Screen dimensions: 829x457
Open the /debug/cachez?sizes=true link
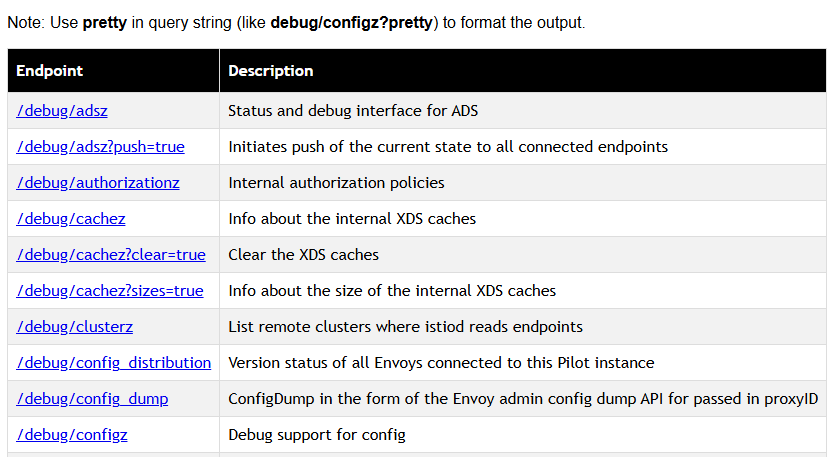click(110, 291)
